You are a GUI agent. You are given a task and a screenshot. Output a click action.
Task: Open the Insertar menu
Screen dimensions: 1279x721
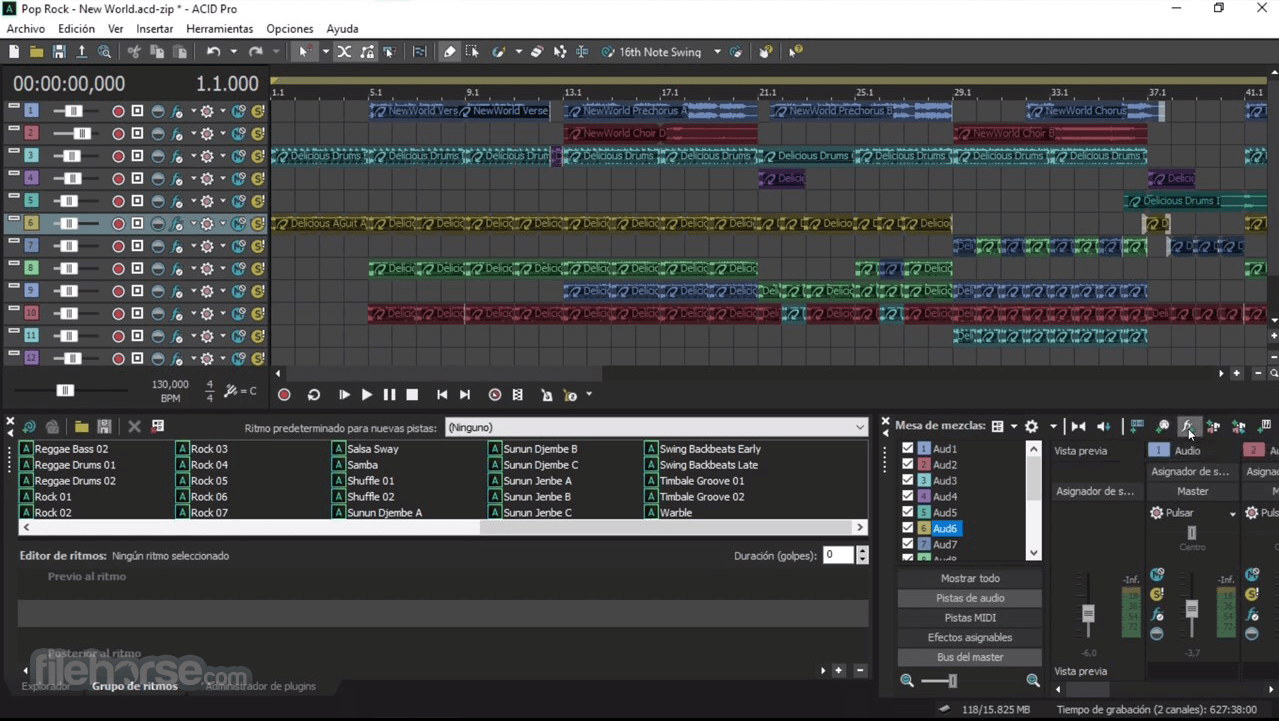155,29
